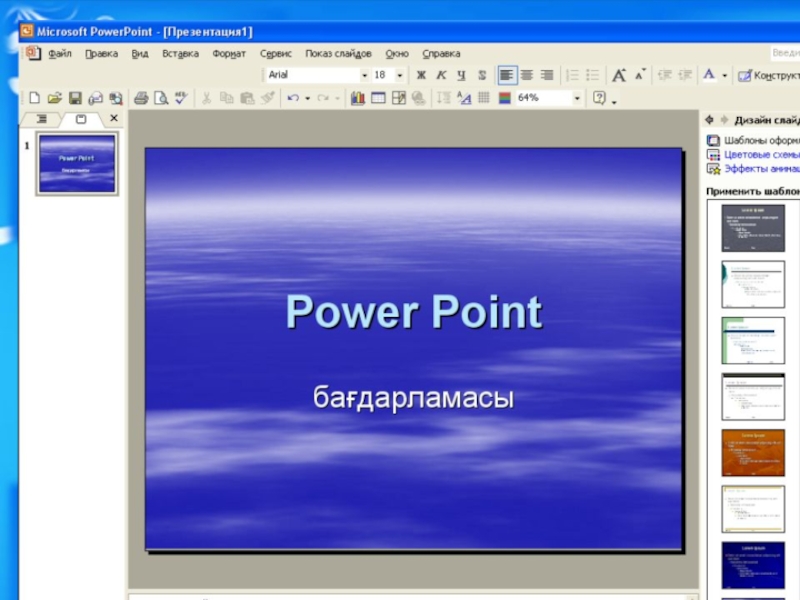Click the New blank presentation icon
The image size is (800, 600).
(x=34, y=98)
